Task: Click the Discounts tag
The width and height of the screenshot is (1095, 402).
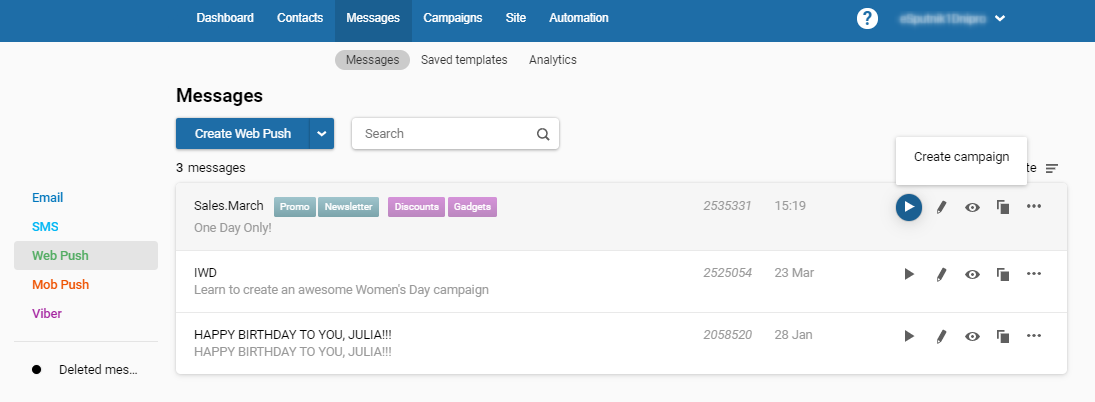Action: (416, 207)
